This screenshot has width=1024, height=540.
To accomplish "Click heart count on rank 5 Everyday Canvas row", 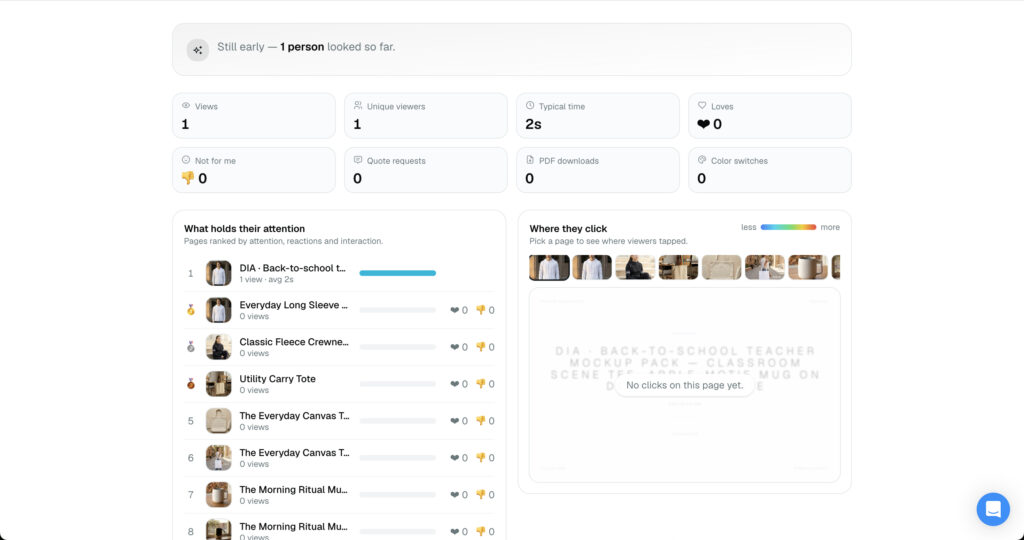I will 459,421.
